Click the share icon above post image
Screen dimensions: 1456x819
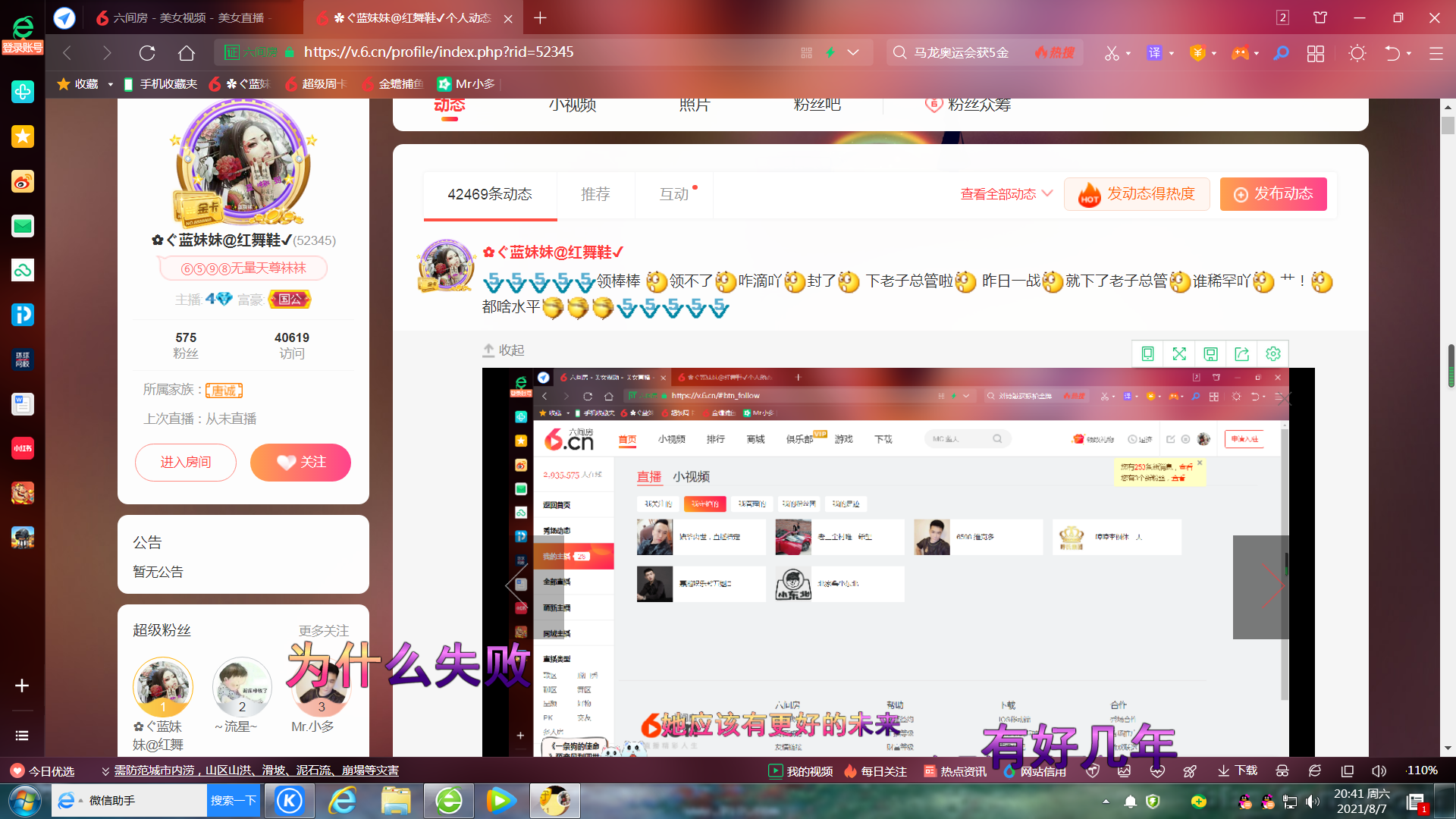coord(1241,354)
